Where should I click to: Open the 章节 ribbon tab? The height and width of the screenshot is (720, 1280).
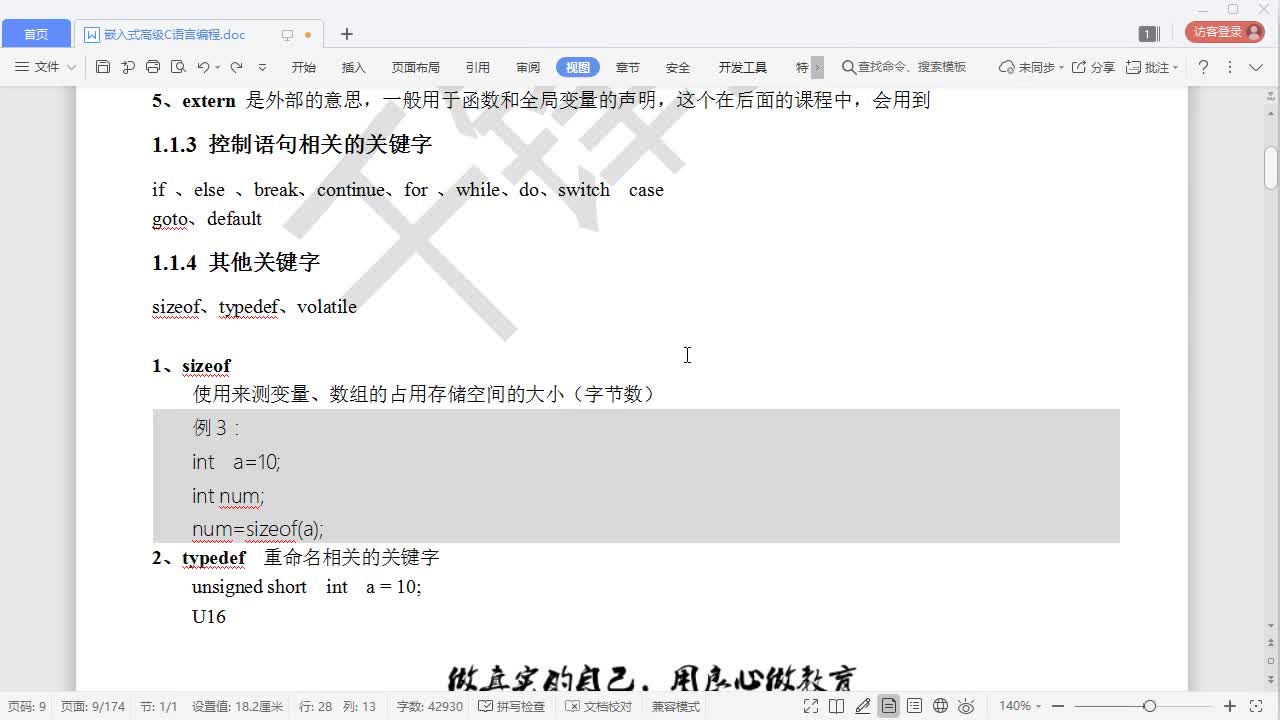628,67
